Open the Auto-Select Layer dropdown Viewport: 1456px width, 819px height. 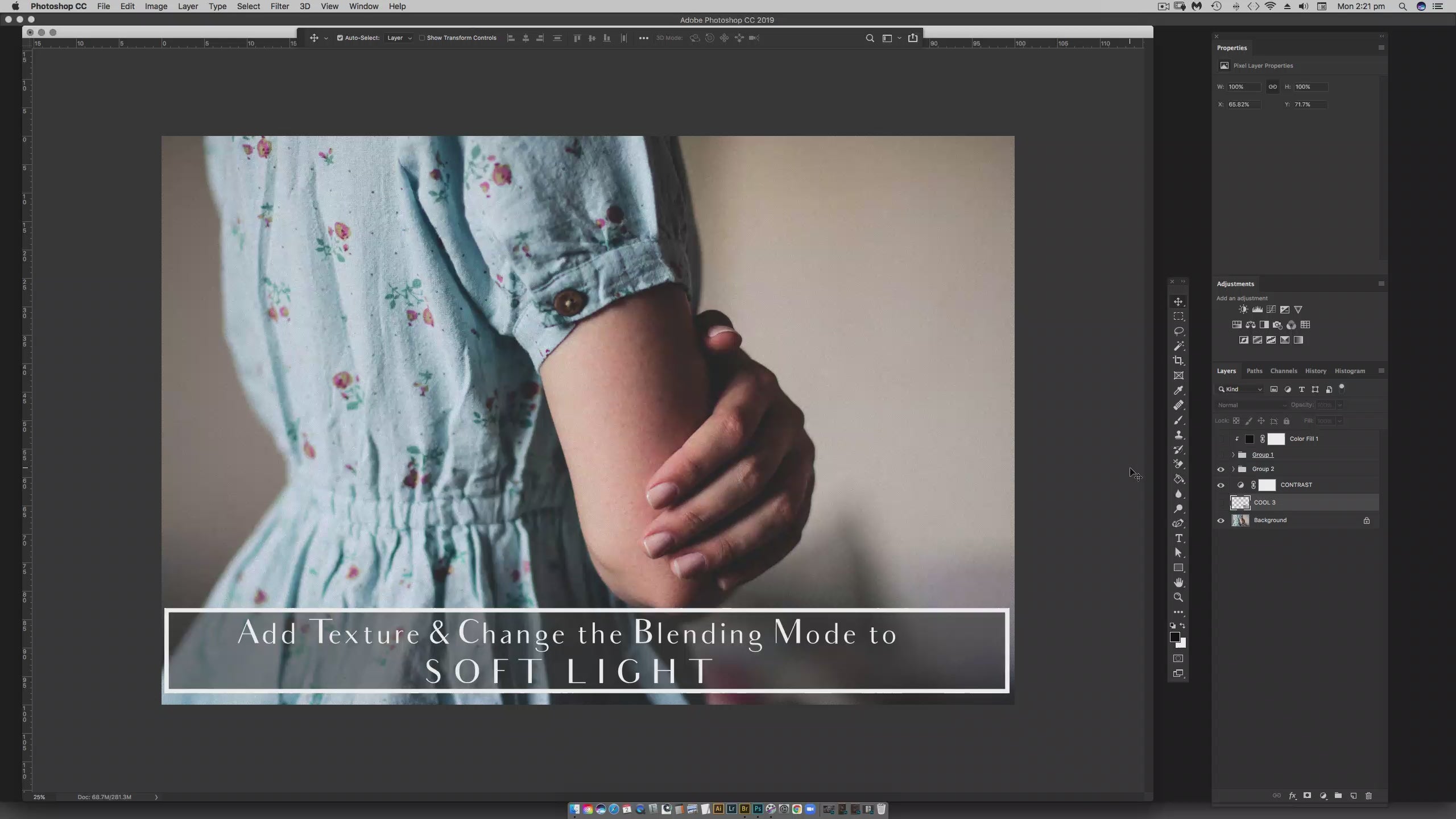tap(399, 38)
